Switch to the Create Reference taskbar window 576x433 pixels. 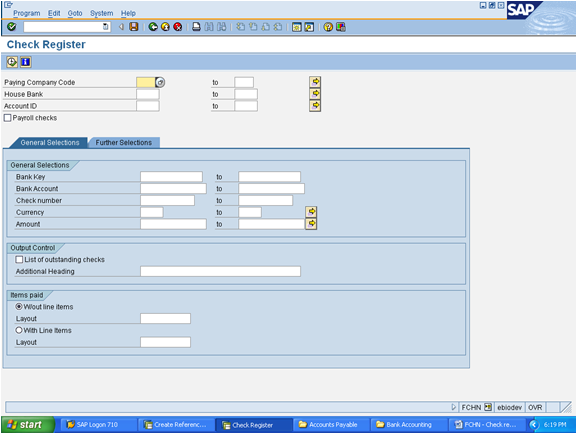(x=176, y=425)
